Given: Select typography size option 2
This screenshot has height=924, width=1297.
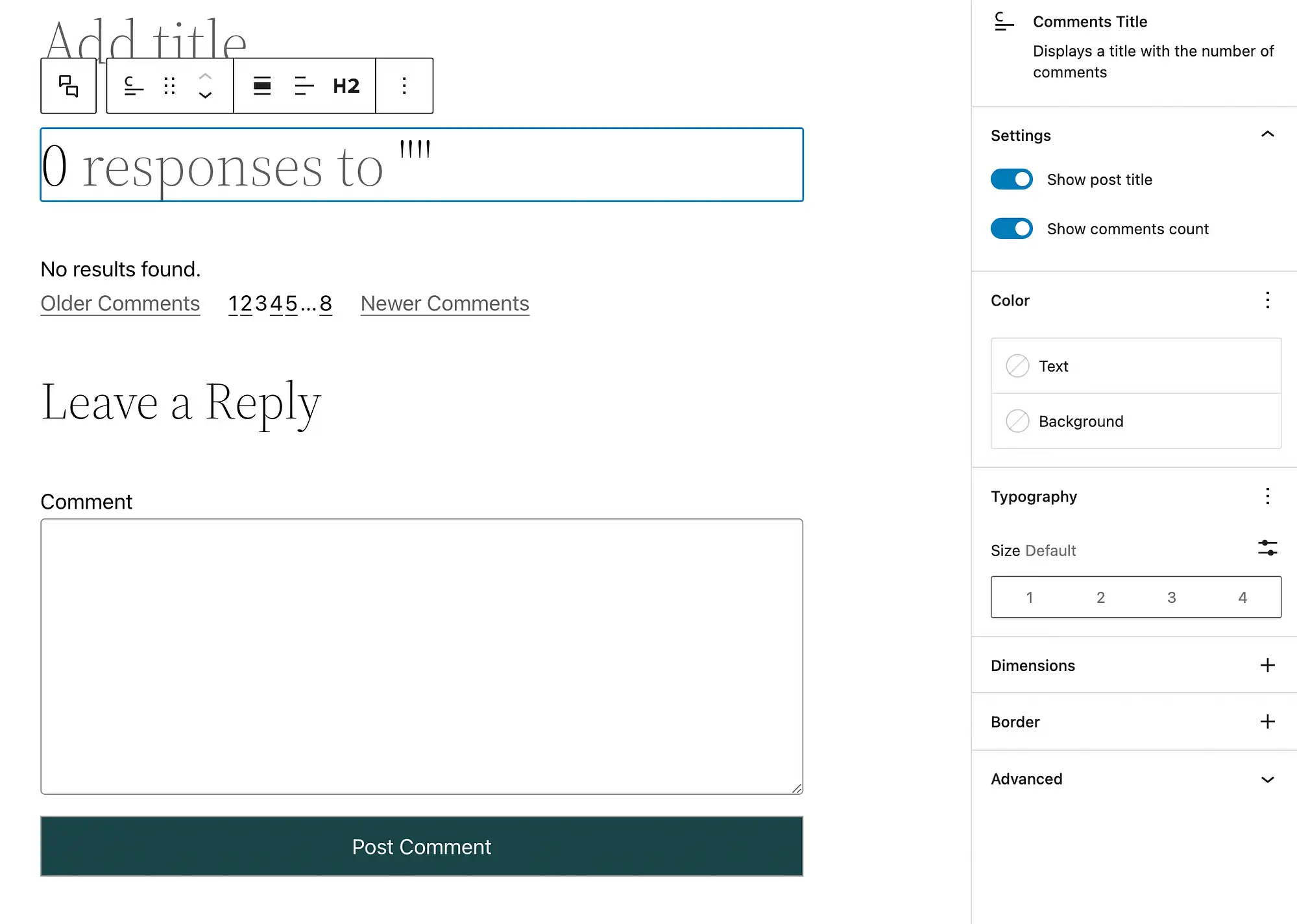Looking at the screenshot, I should click(1100, 597).
